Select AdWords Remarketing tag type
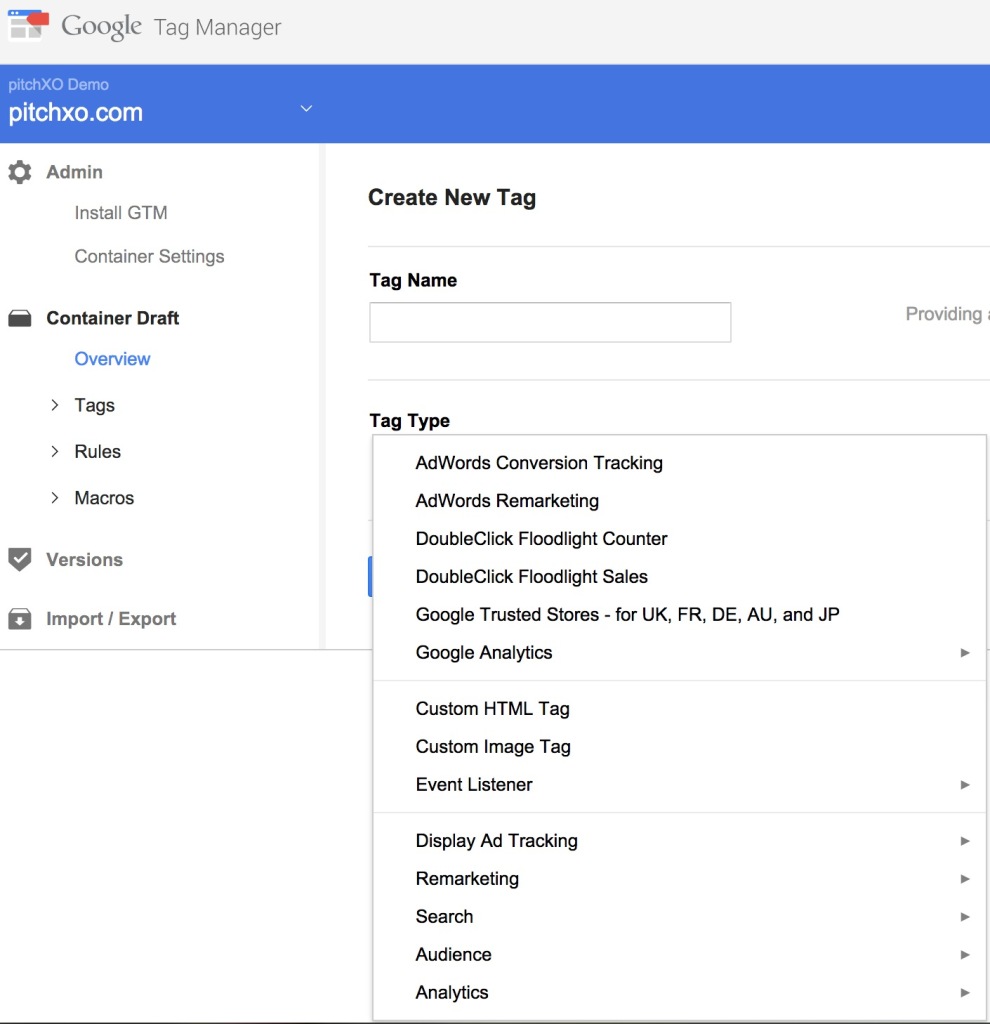 (x=679, y=501)
